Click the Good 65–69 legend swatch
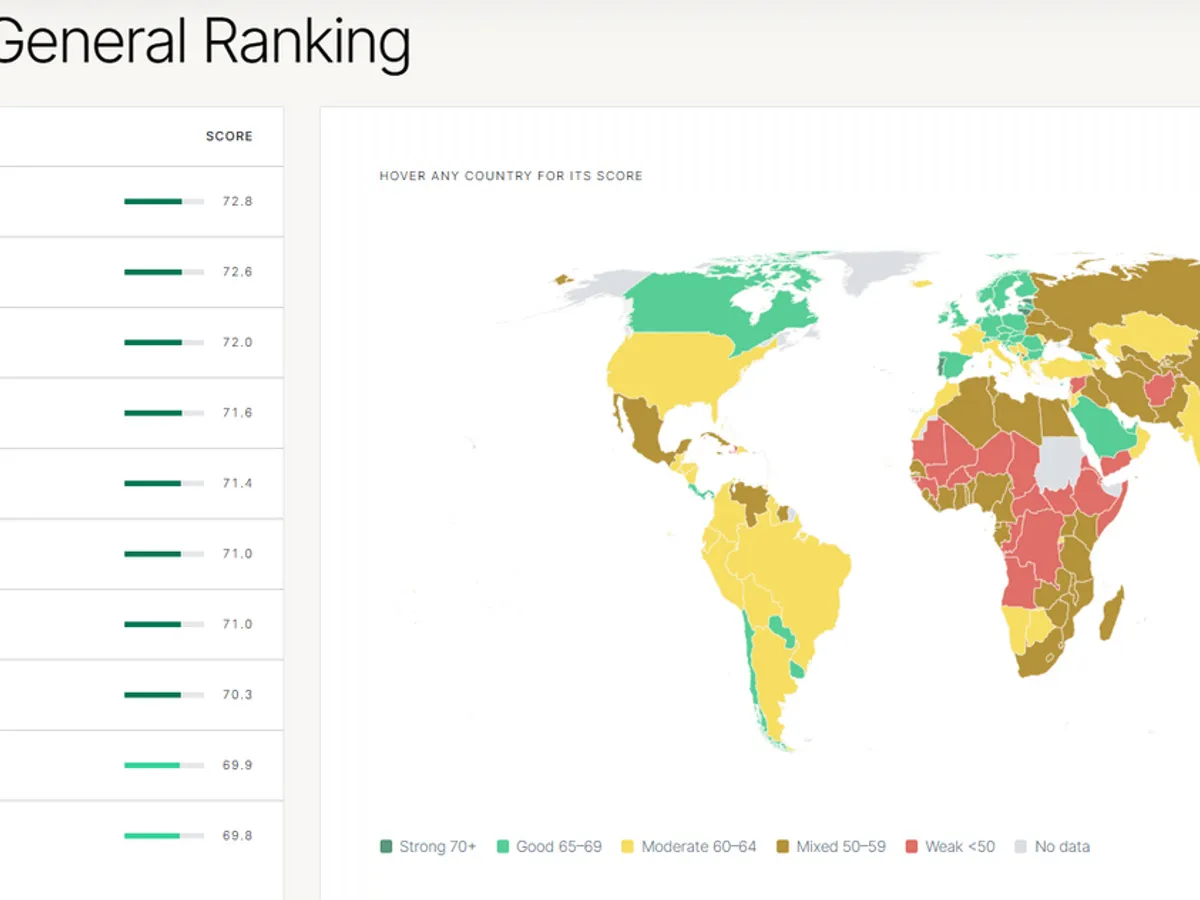 pyautogui.click(x=503, y=846)
